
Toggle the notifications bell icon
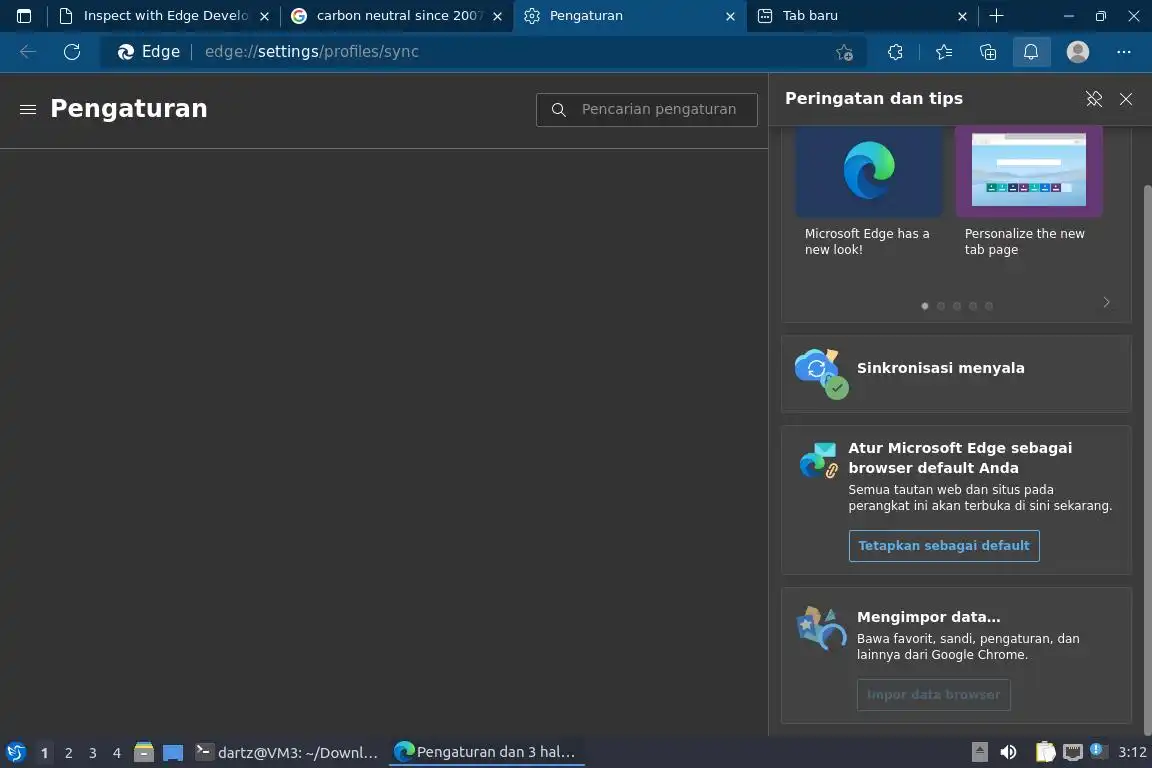click(1031, 51)
